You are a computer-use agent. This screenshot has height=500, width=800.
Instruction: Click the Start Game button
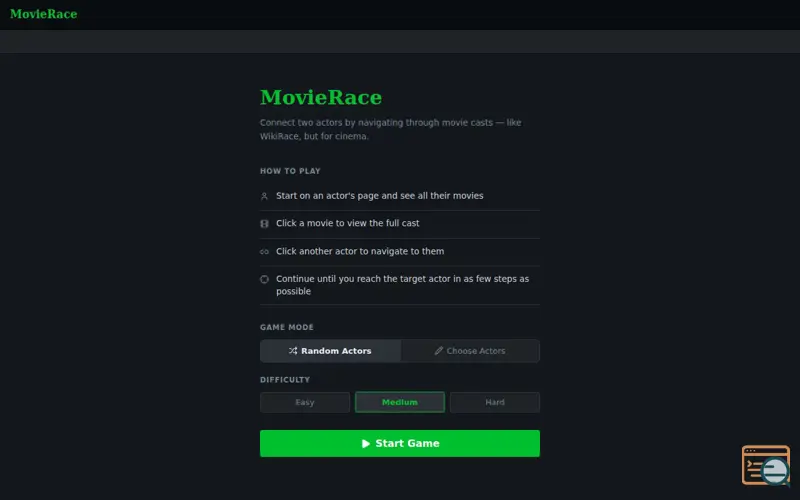(x=399, y=443)
